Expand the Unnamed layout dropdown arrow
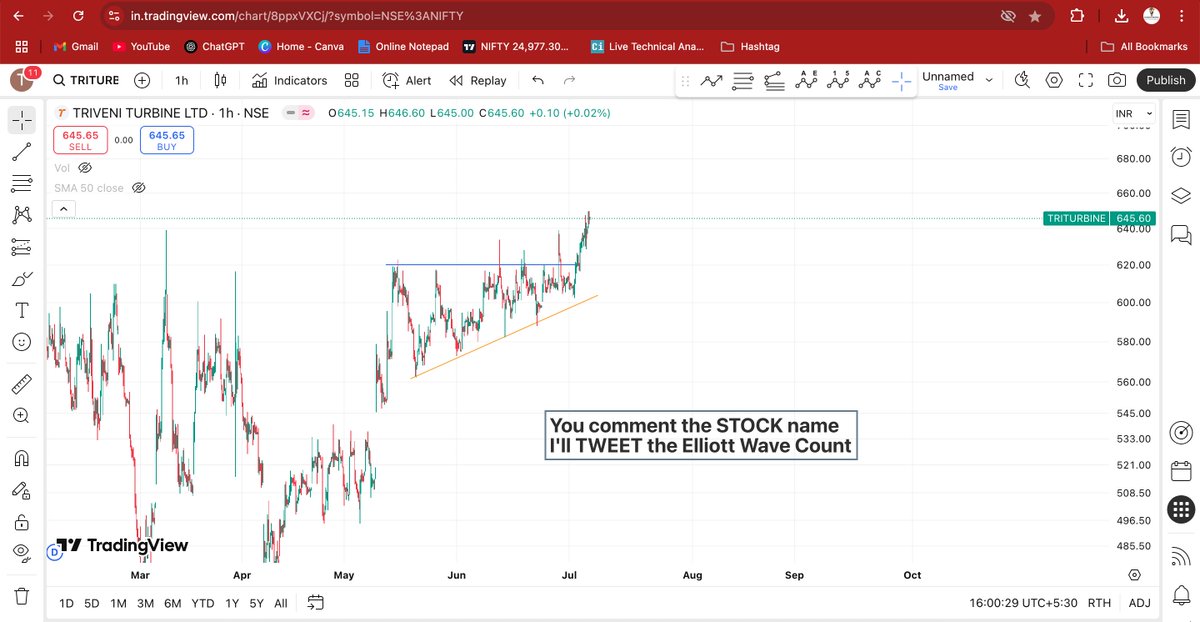 tap(989, 80)
